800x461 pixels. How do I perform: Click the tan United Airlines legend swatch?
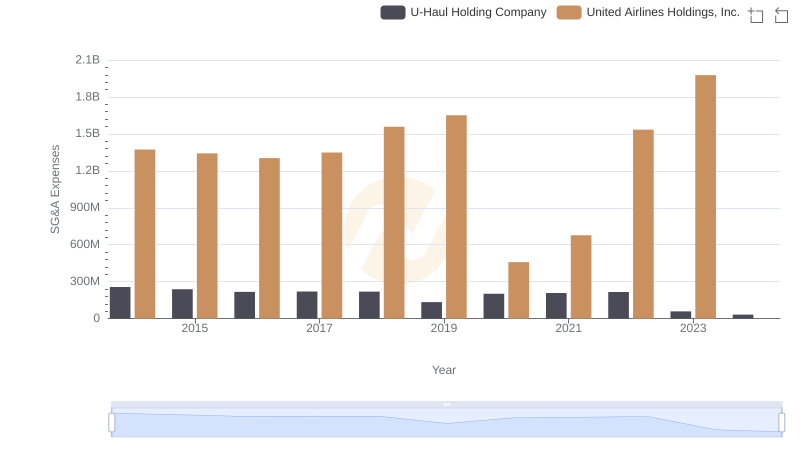(569, 12)
